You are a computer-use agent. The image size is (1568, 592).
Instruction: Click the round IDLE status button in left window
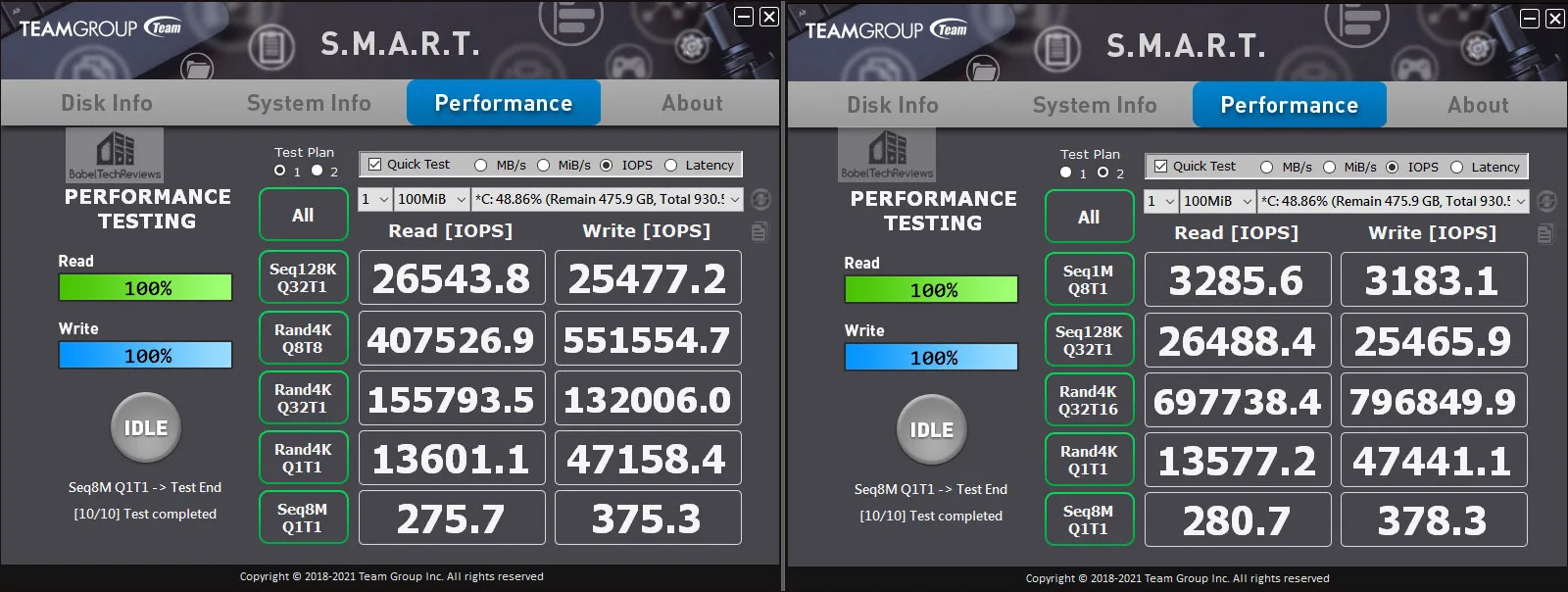pos(146,427)
